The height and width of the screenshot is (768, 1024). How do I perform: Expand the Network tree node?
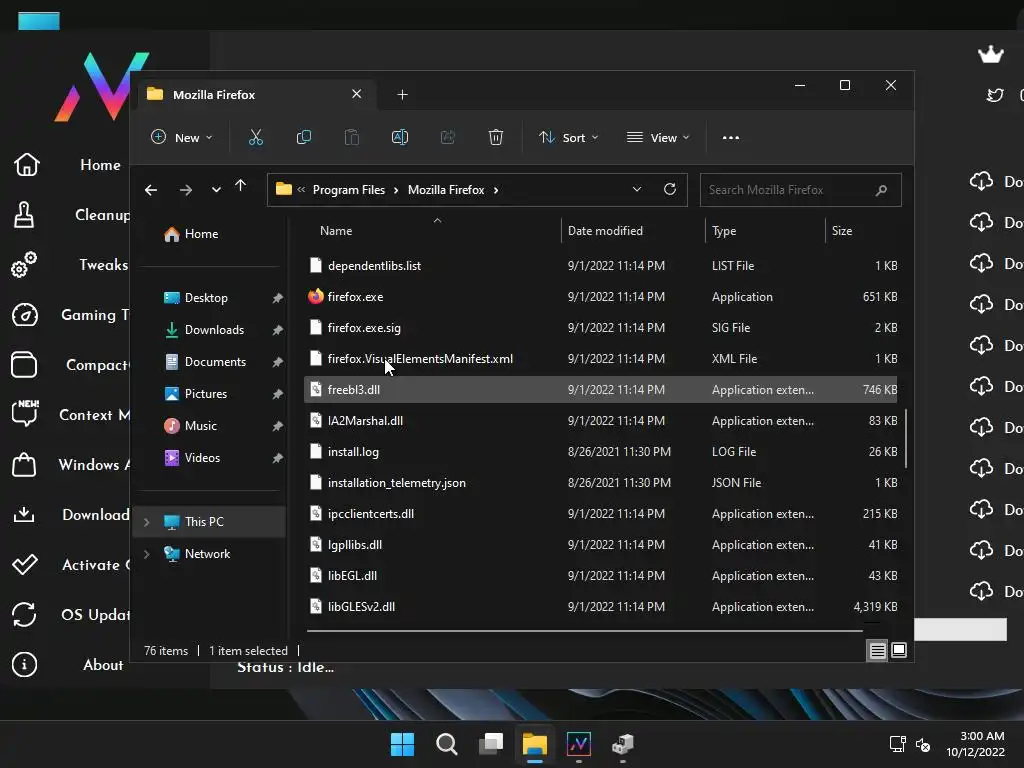coord(147,554)
